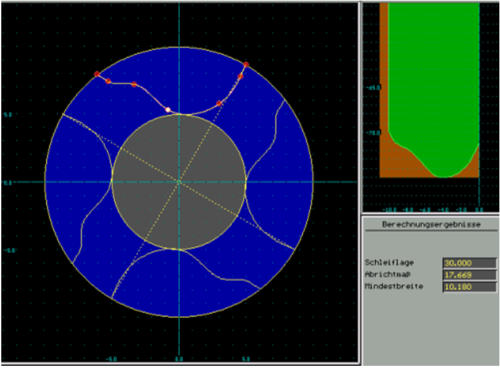Click the Schleiflage label
The height and width of the screenshot is (369, 500).
[x=389, y=262]
